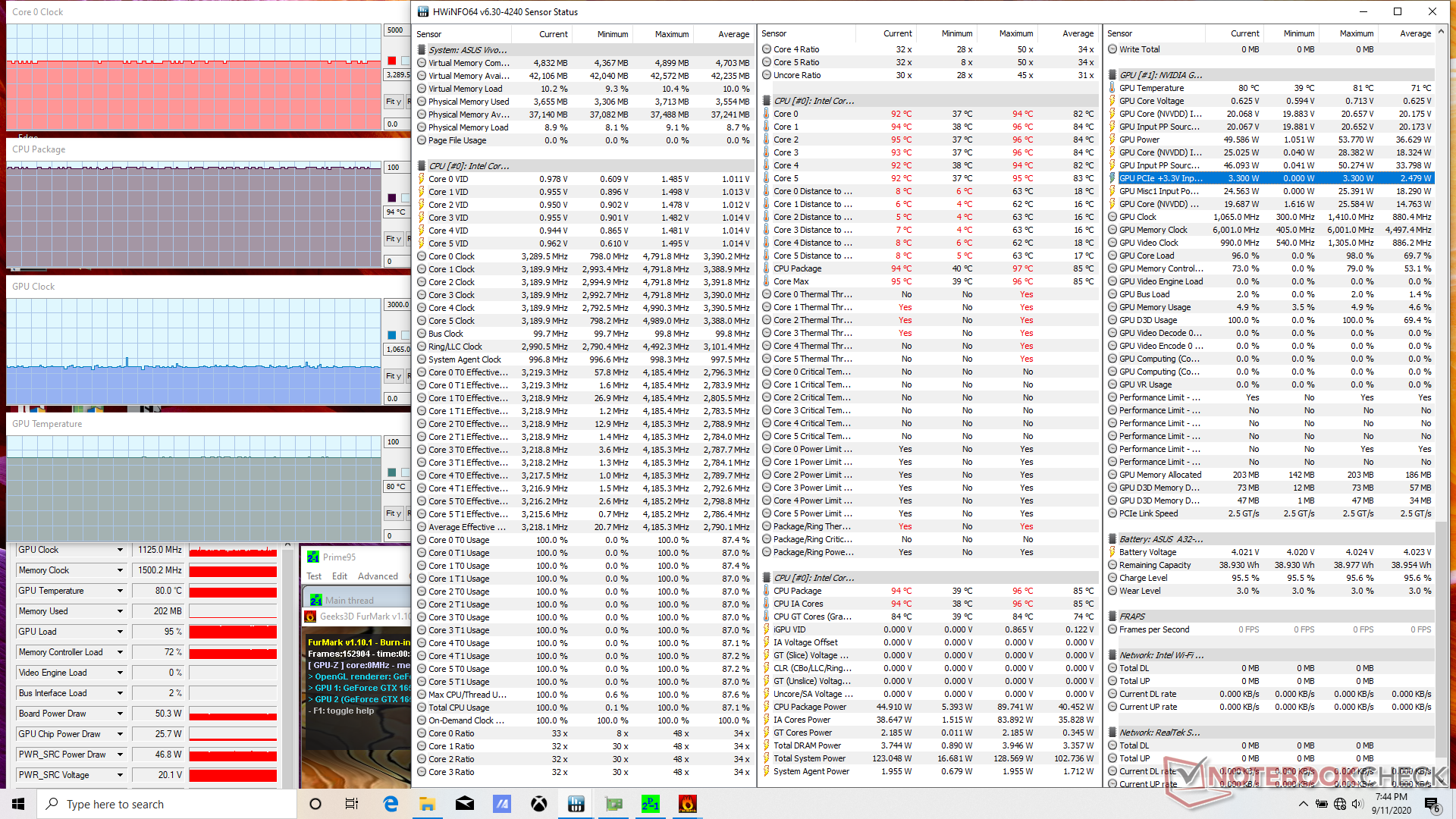Switch to HWiNFO via its taskbar icon
This screenshot has width=1456, height=819.
click(x=576, y=804)
